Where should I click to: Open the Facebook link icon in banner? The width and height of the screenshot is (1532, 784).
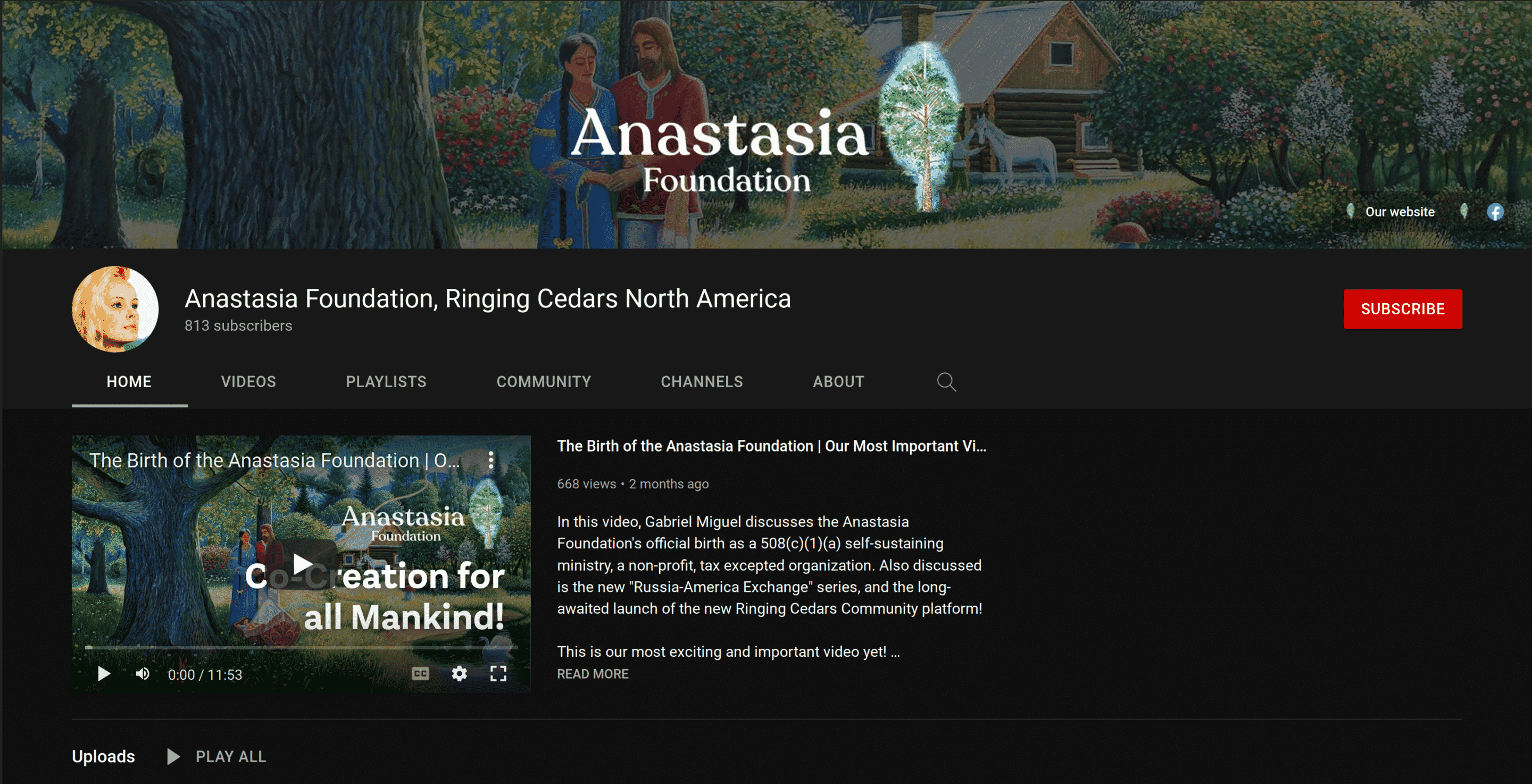coord(1495,212)
